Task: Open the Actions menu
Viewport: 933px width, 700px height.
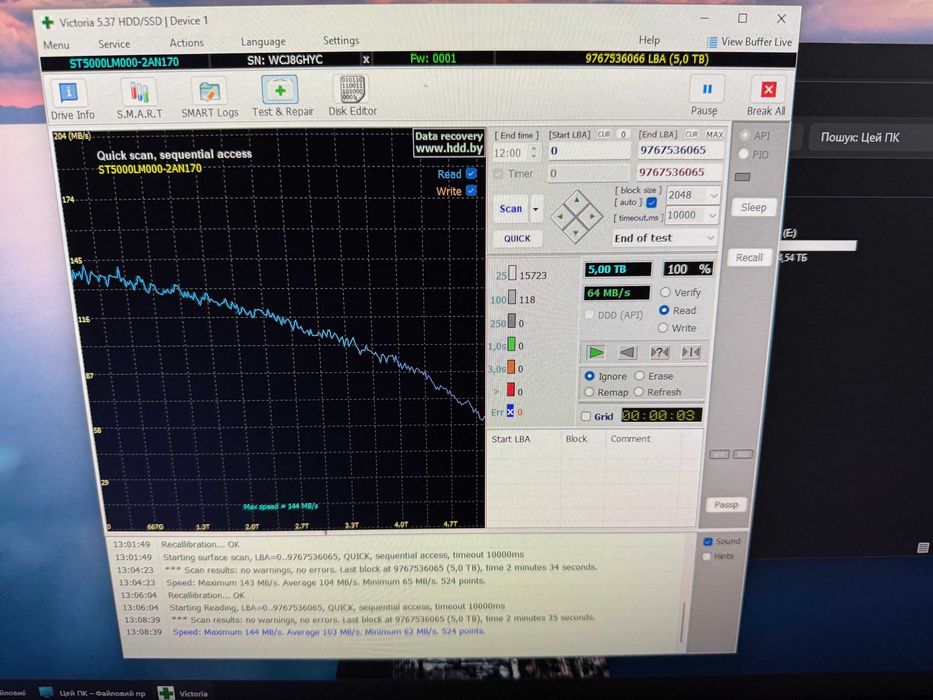Action: click(186, 43)
